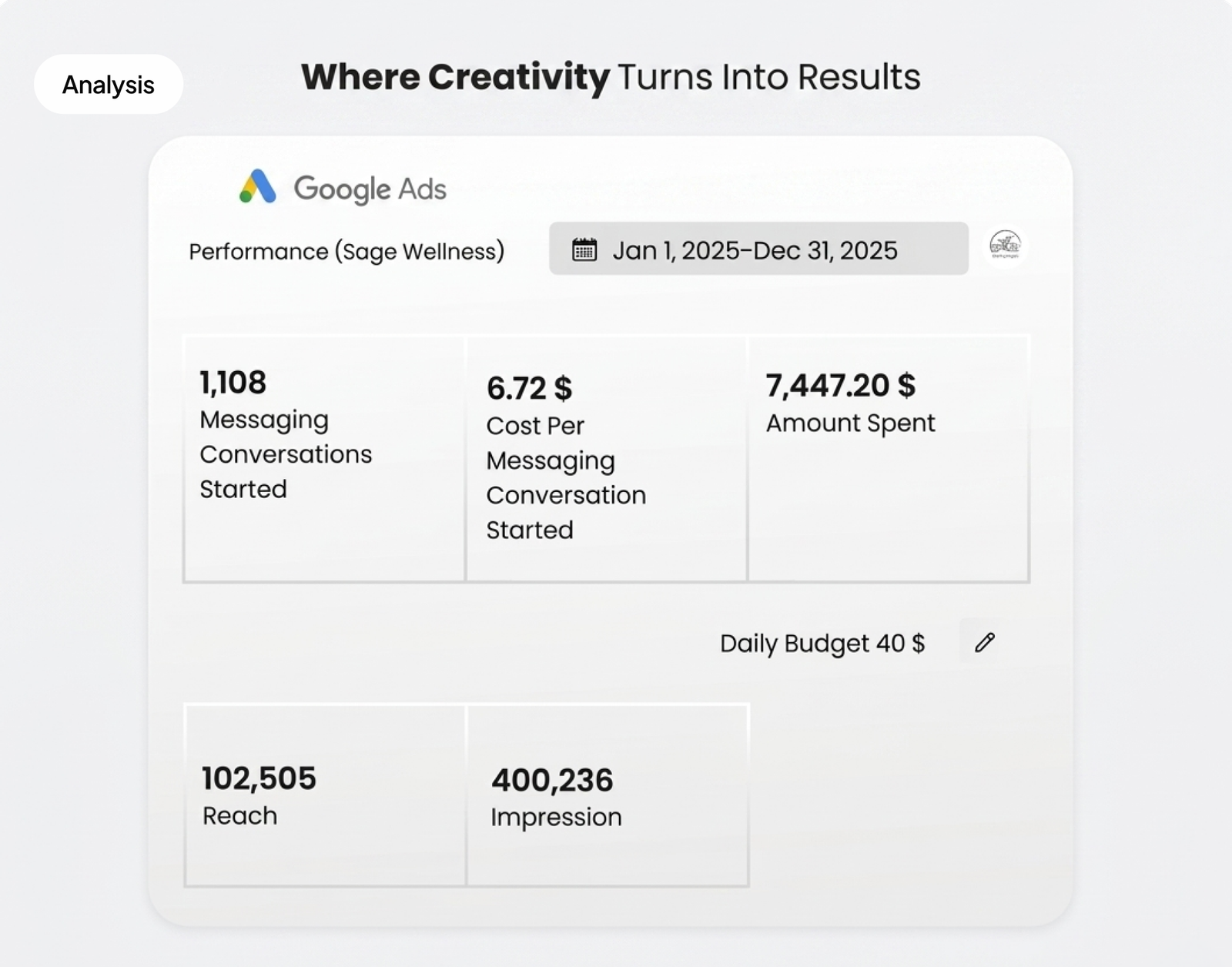This screenshot has width=1232, height=967.
Task: Click the round account avatar icon
Action: [1005, 246]
